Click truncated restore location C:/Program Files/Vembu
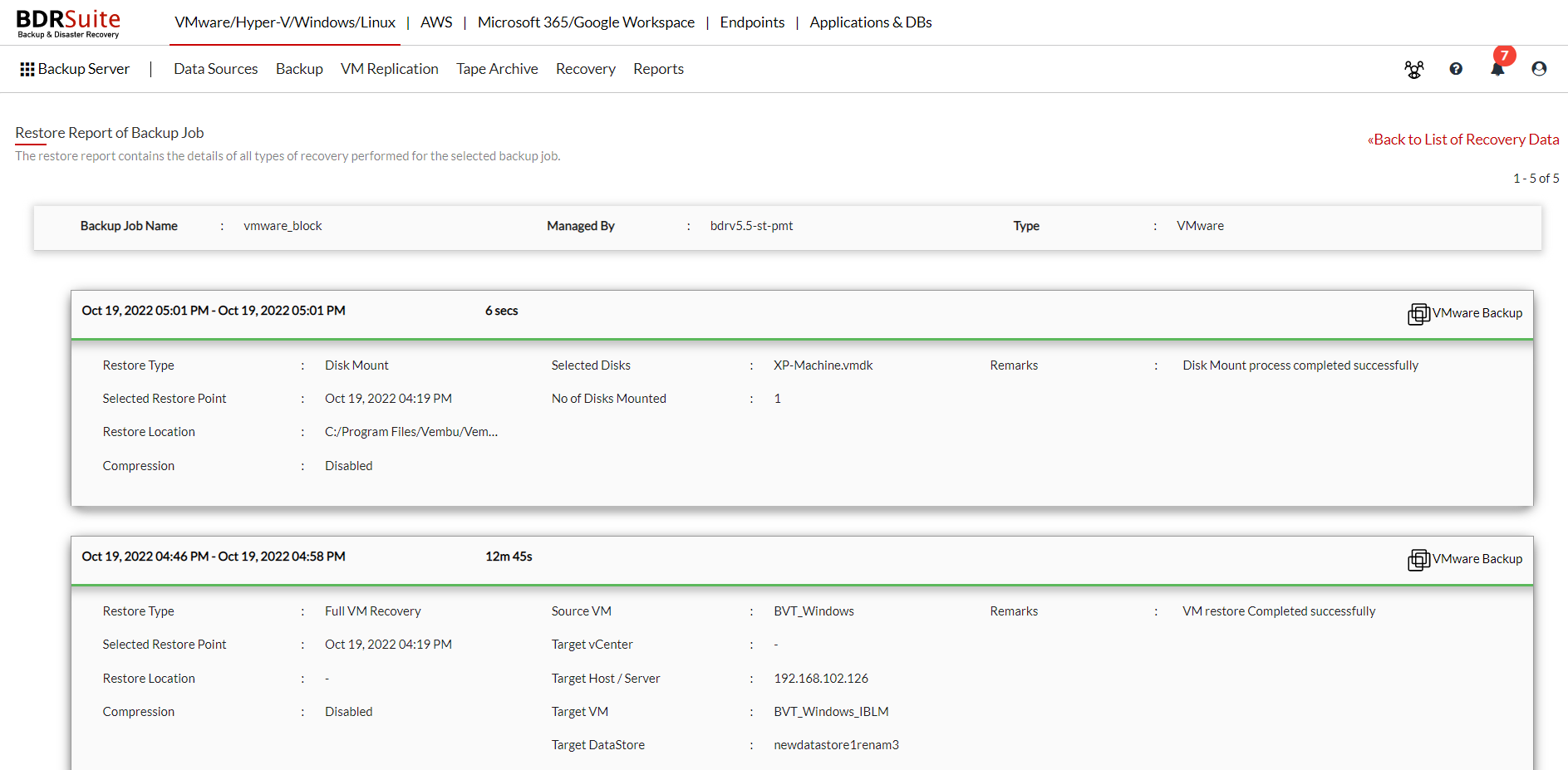This screenshot has height=770, width=1568. pos(411,432)
